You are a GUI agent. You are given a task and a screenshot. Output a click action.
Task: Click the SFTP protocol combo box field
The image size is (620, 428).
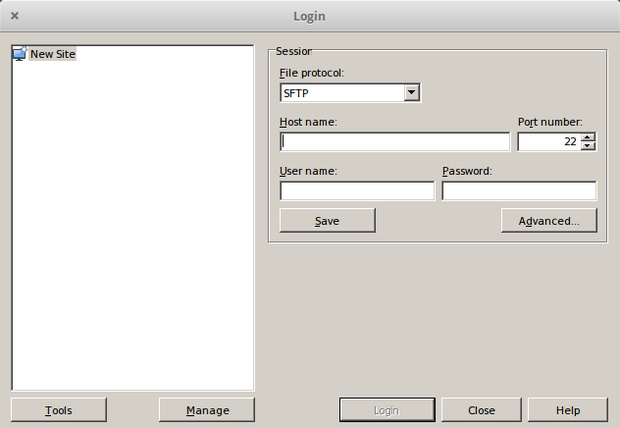click(x=341, y=93)
